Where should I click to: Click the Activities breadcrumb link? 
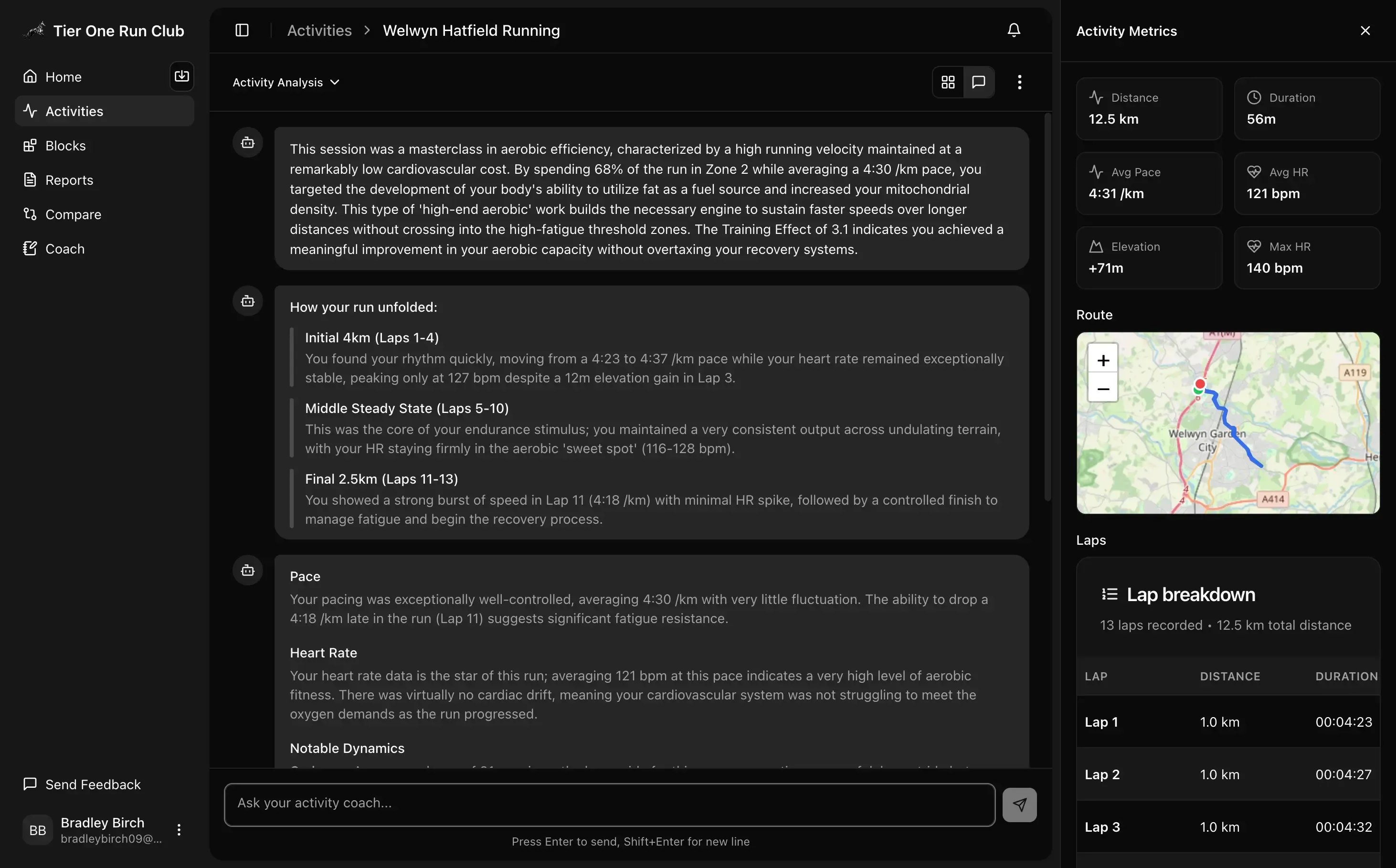319,31
